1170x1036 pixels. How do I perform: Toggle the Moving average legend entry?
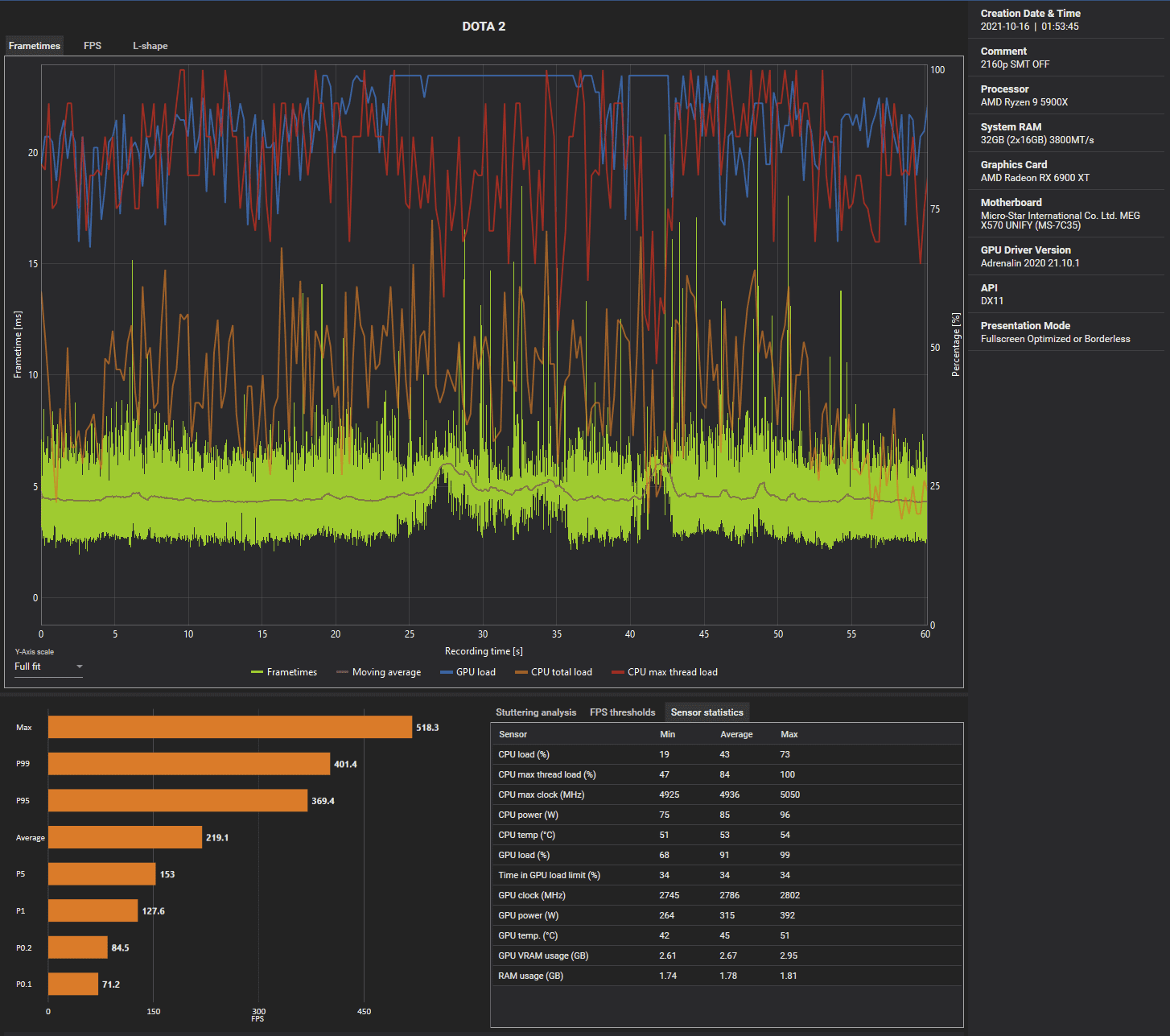[x=379, y=672]
